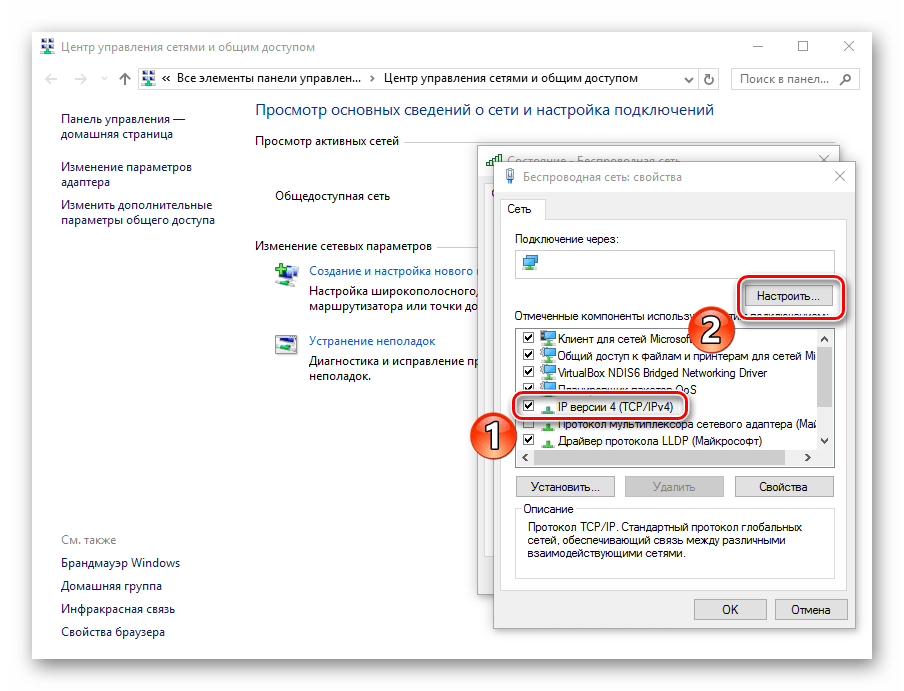
Task: Open 'Свойства браузера' link
Action: pyautogui.click(x=113, y=632)
